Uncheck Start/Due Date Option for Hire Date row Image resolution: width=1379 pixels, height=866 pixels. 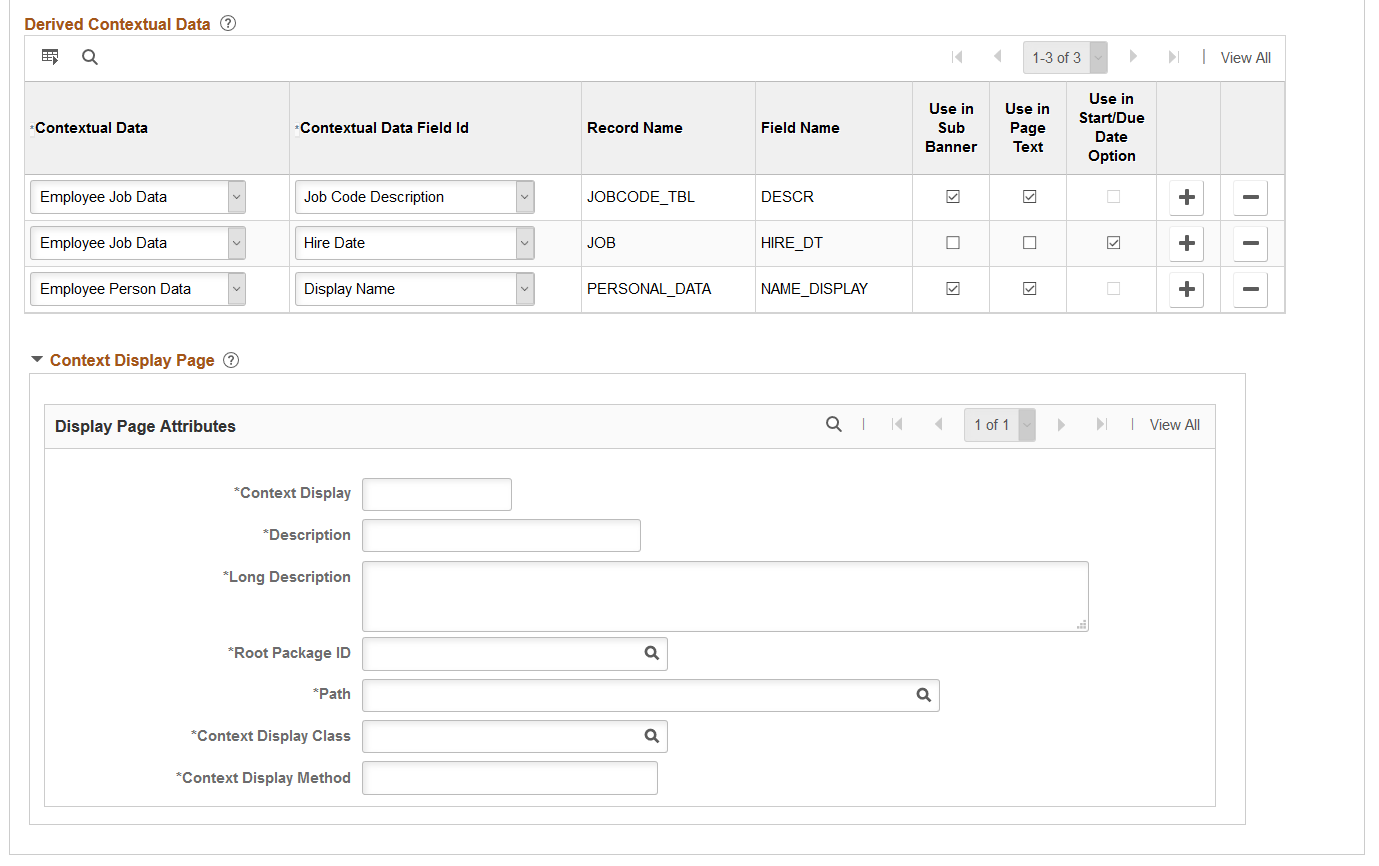[x=1113, y=243]
